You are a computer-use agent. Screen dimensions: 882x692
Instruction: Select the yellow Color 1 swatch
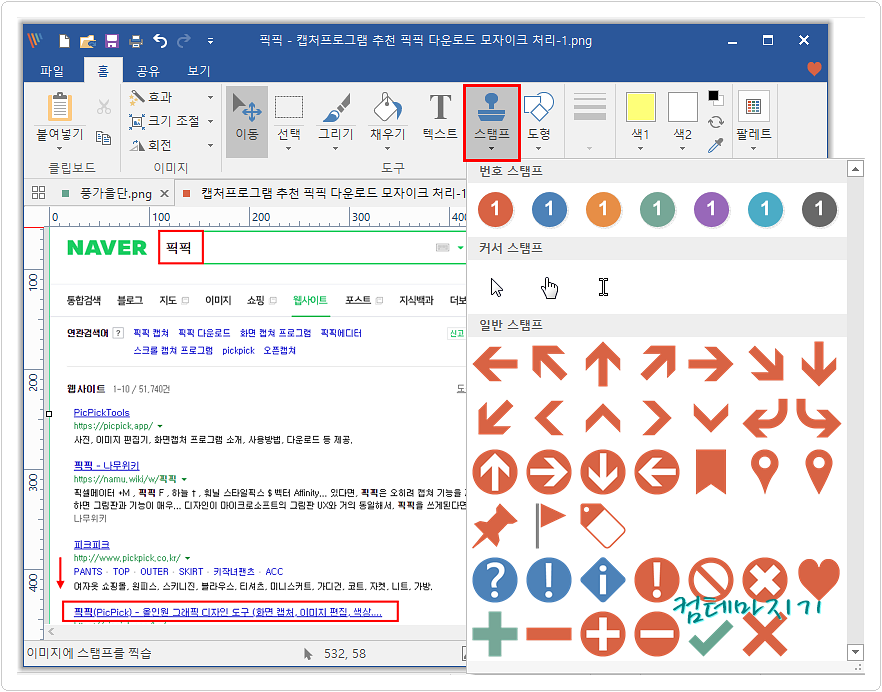pyautogui.click(x=641, y=107)
